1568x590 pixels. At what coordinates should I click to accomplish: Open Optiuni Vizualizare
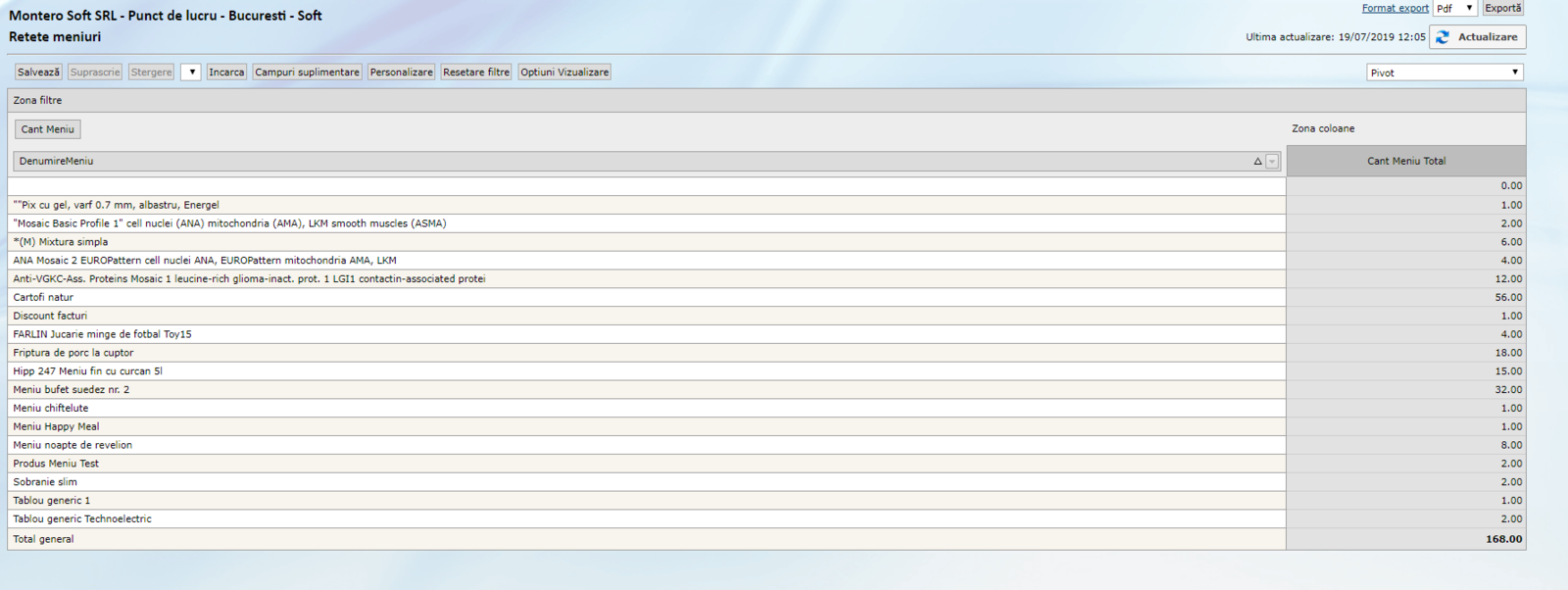coord(564,73)
